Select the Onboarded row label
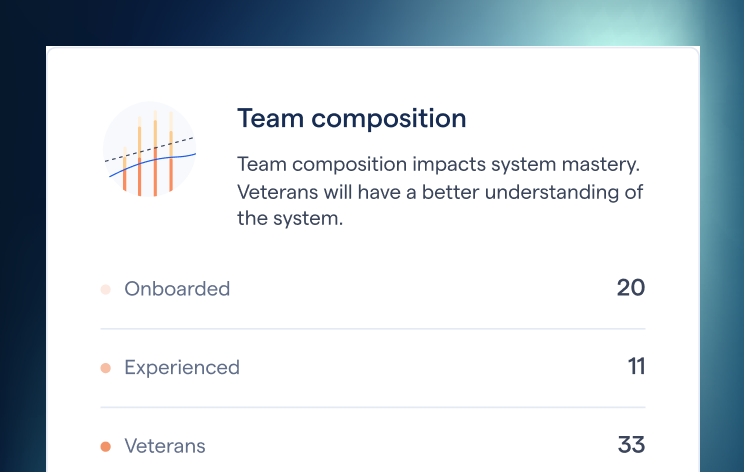 coord(177,289)
